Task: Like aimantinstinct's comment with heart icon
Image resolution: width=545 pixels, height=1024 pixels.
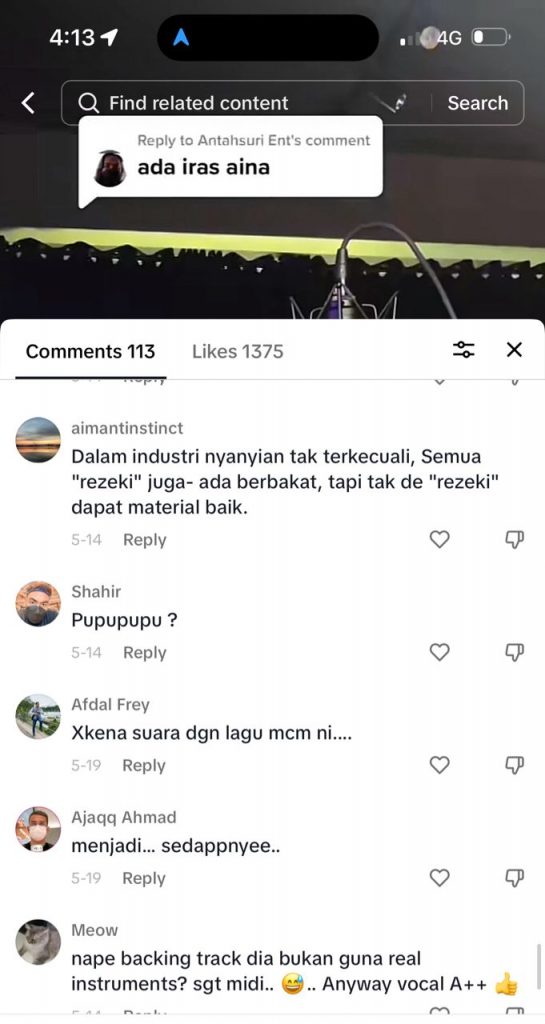Action: 440,539
